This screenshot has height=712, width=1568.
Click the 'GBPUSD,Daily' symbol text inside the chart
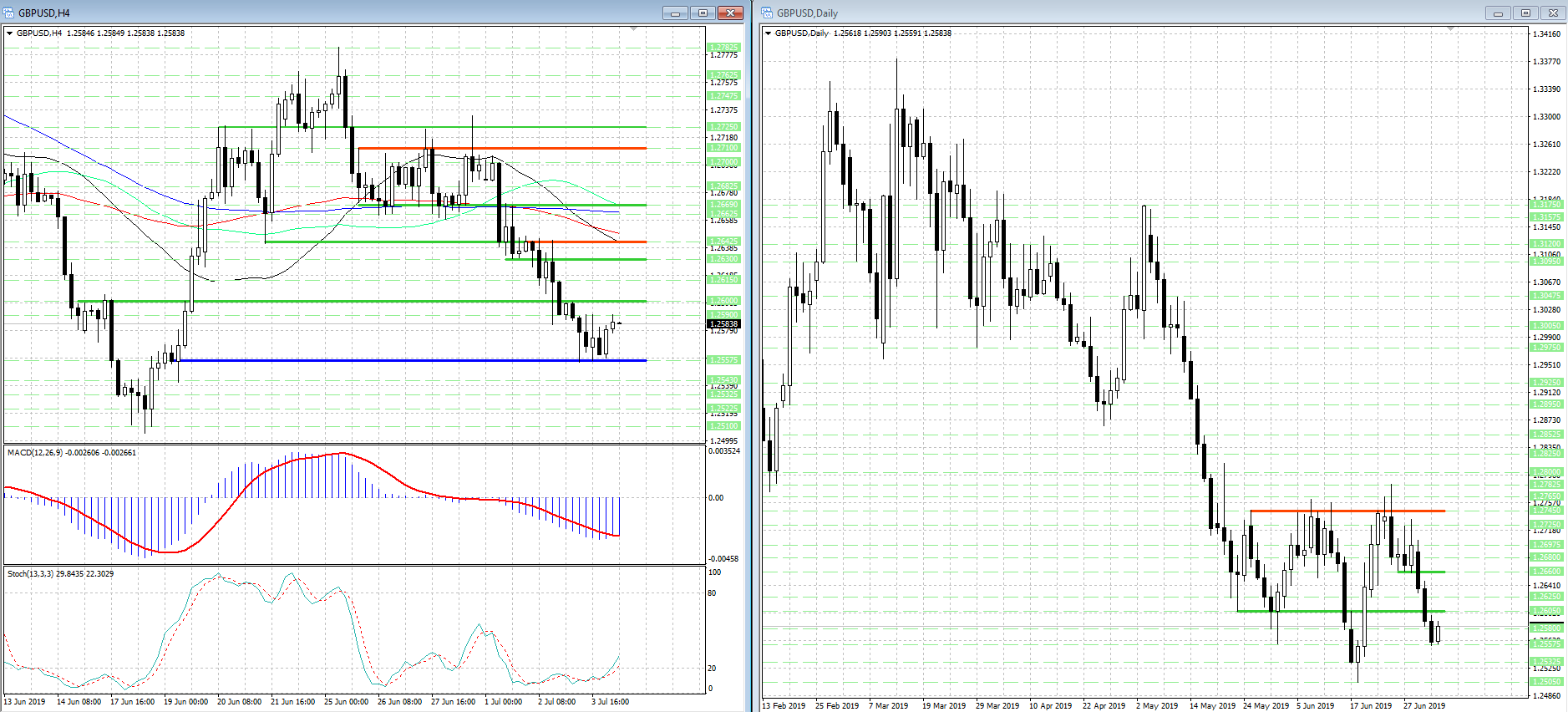coord(802,33)
